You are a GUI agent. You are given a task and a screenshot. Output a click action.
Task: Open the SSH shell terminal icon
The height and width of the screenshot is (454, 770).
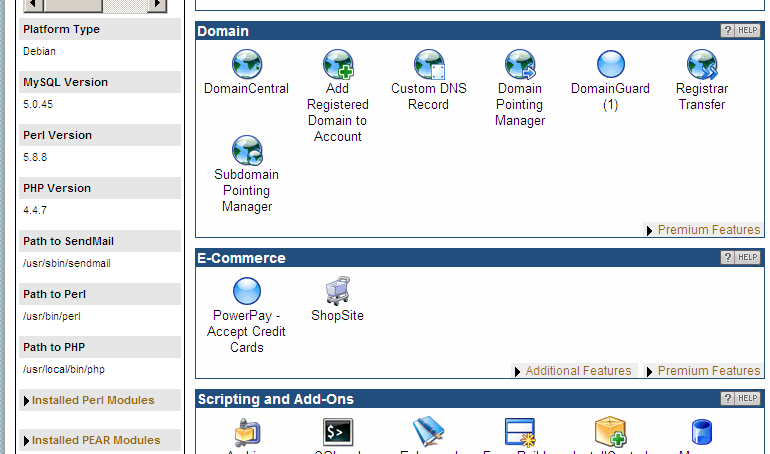click(x=337, y=432)
